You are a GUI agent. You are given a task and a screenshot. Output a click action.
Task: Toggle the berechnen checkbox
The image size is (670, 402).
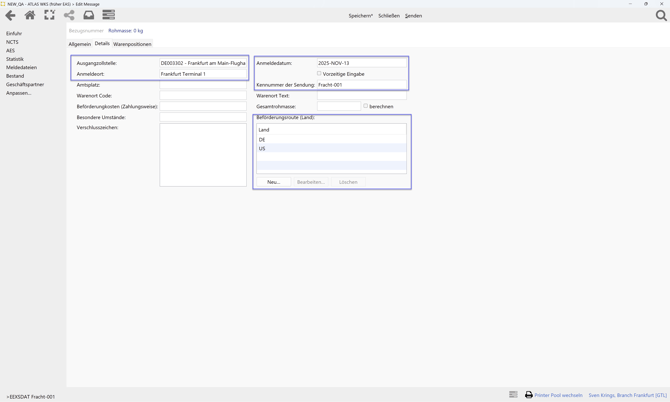(366, 106)
